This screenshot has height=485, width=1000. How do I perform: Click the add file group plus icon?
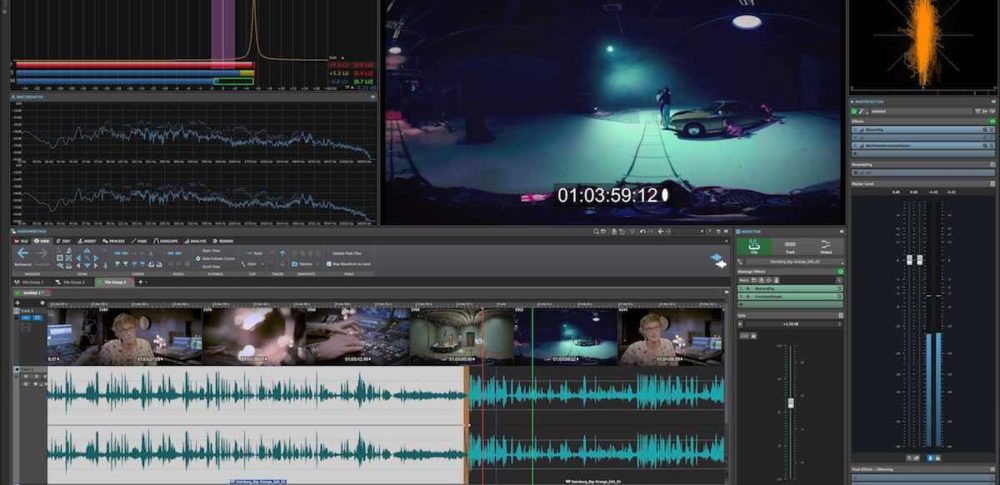[x=140, y=282]
